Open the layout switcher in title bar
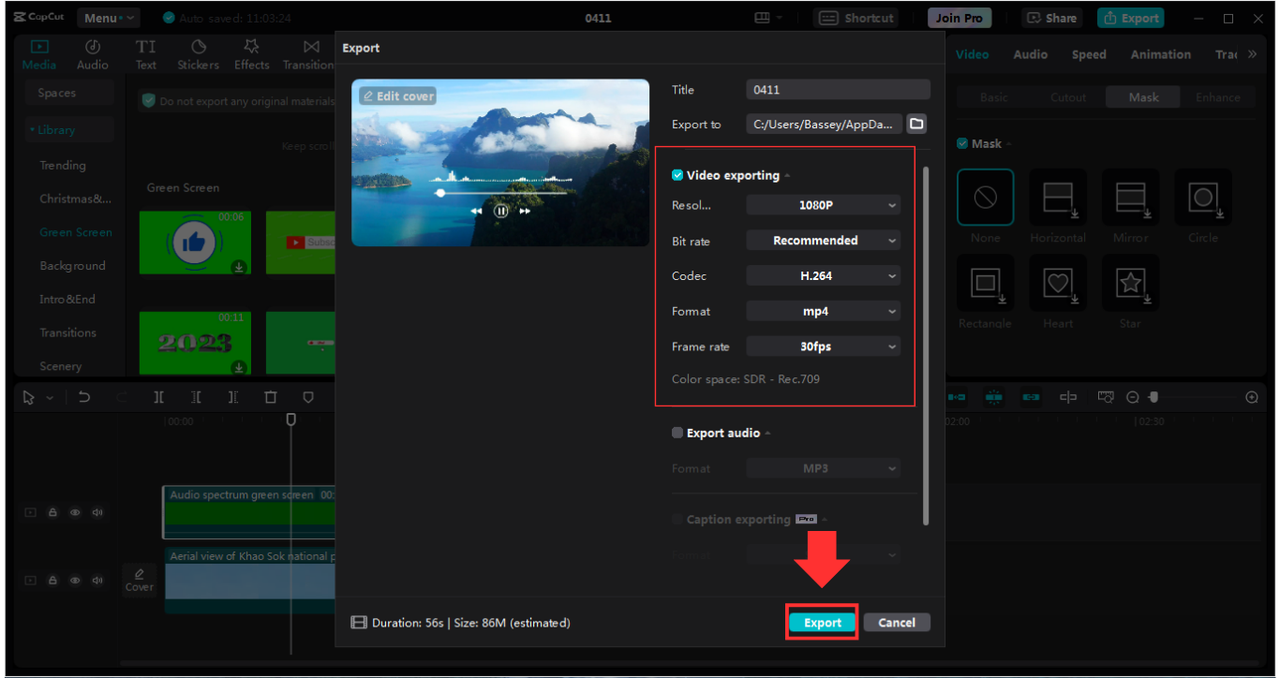This screenshot has height=678, width=1280. click(767, 18)
